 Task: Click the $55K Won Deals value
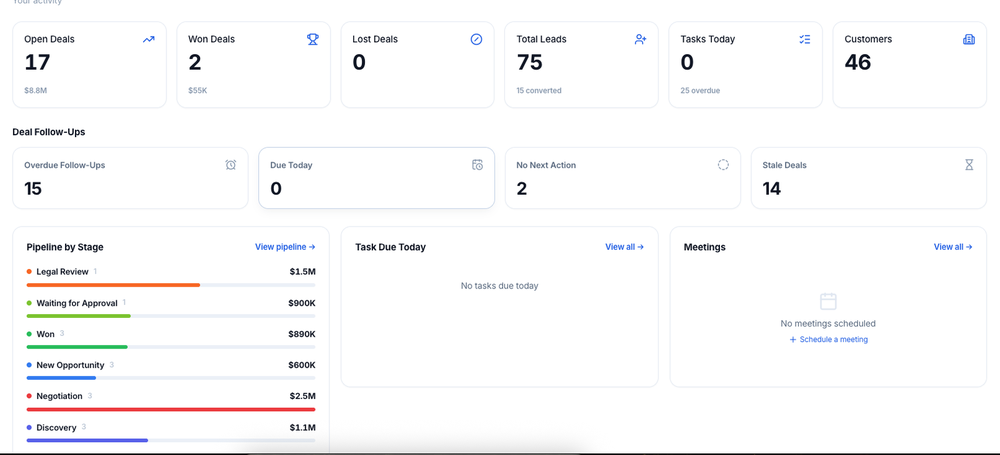point(198,91)
